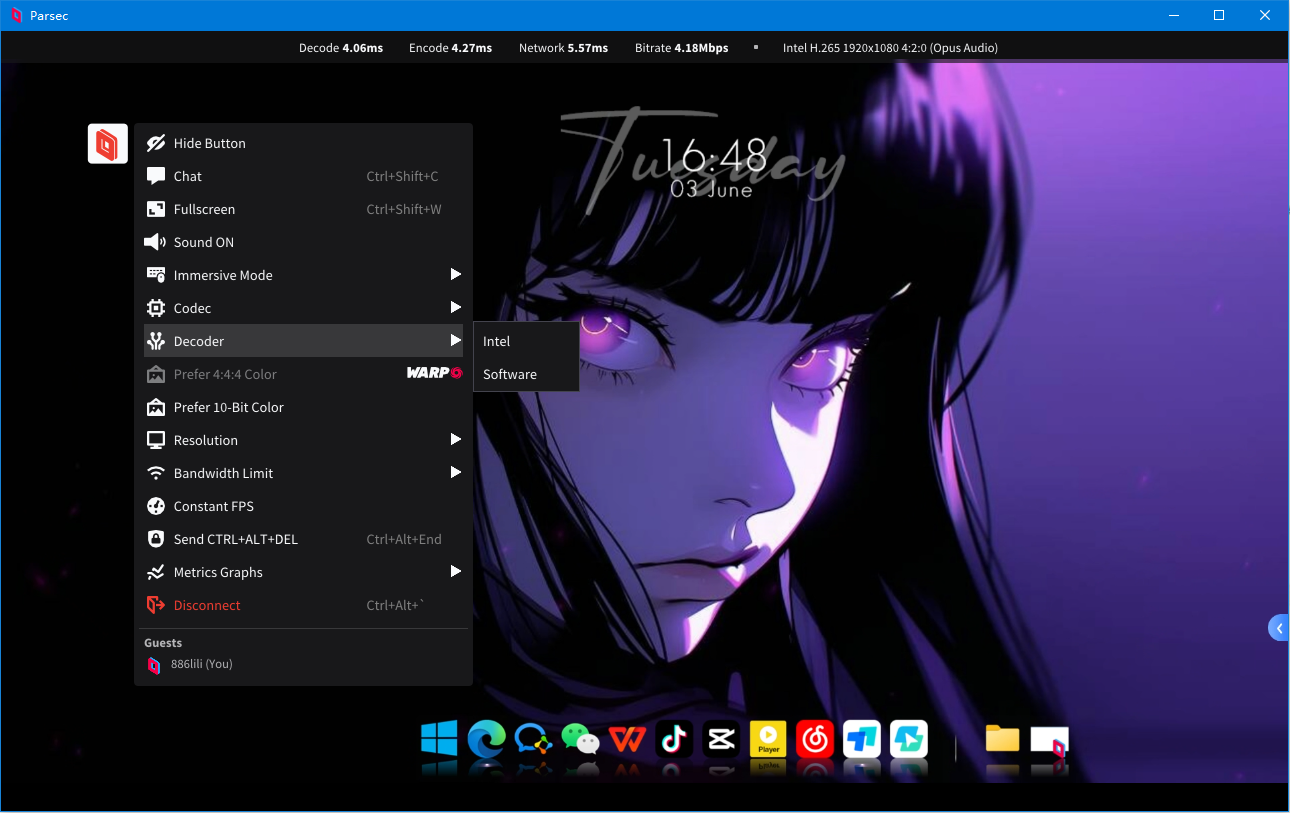Viewport: 1290px width, 813px height.
Task: Click the 03 June date text
Action: pos(711,189)
